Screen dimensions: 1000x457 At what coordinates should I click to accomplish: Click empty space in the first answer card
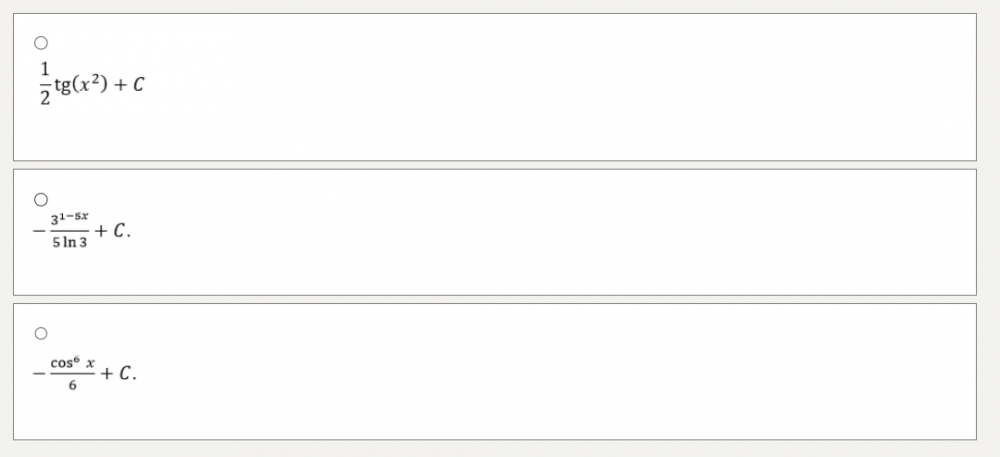[550, 90]
